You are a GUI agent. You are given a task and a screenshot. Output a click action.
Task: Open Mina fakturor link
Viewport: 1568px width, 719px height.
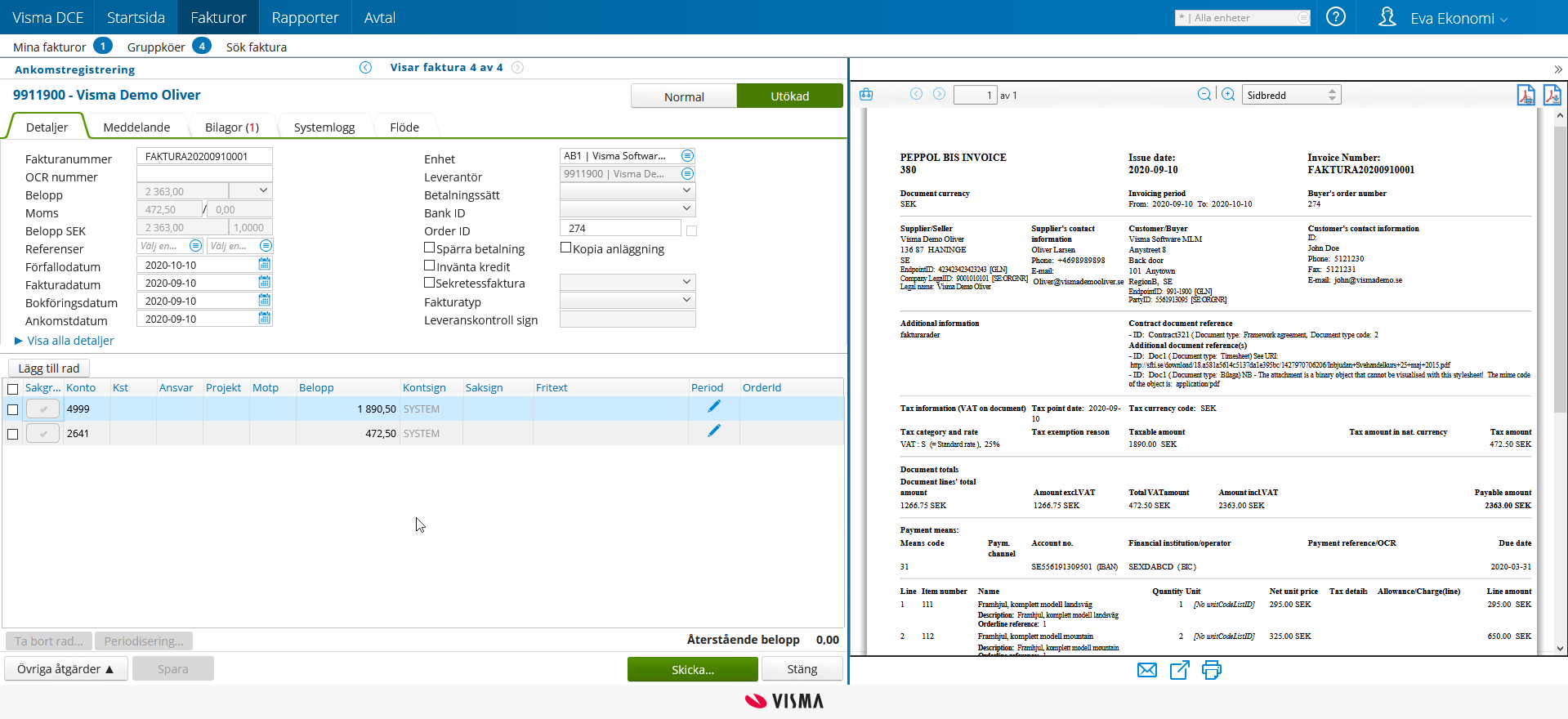coord(49,47)
